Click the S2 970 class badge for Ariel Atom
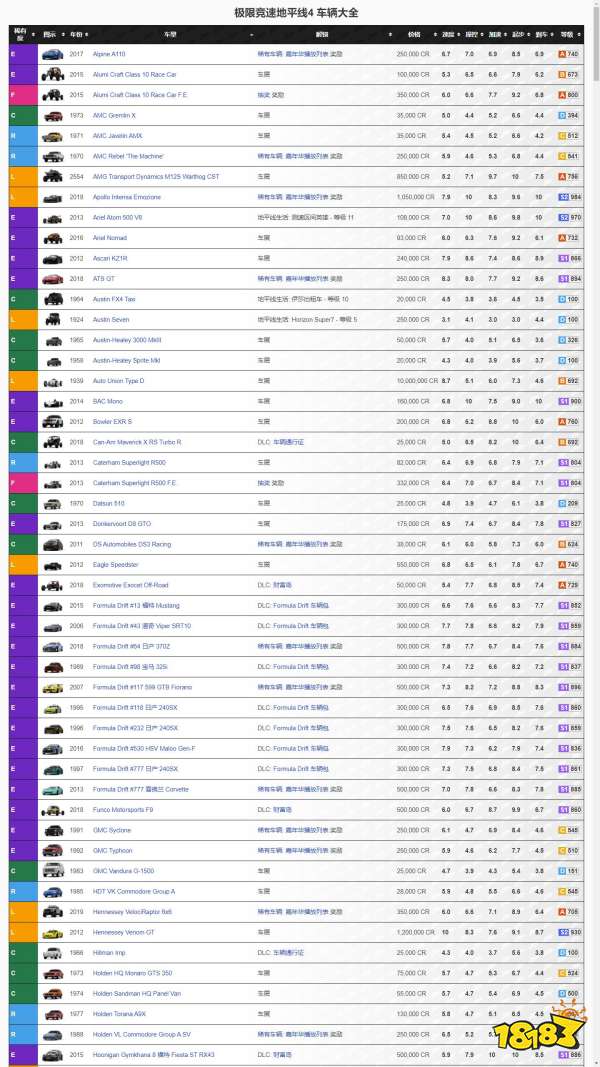600x1067 pixels. pos(568,218)
